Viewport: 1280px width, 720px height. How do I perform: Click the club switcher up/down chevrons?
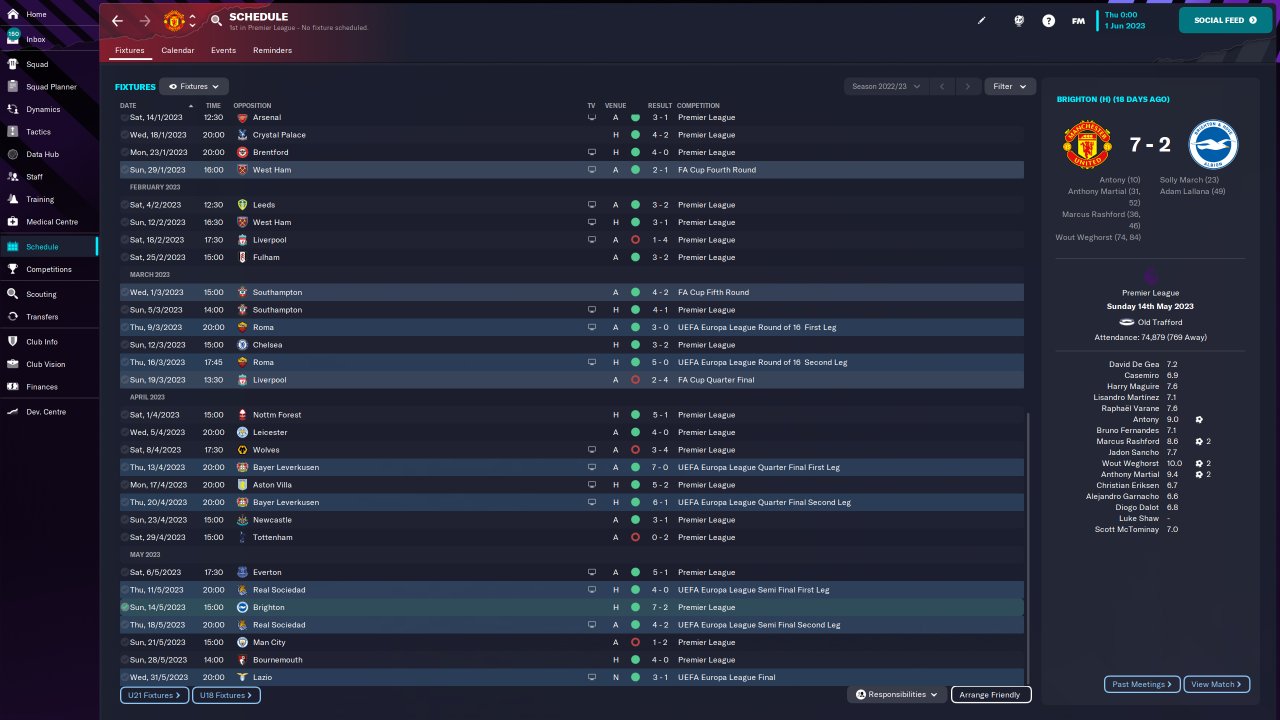[192, 20]
